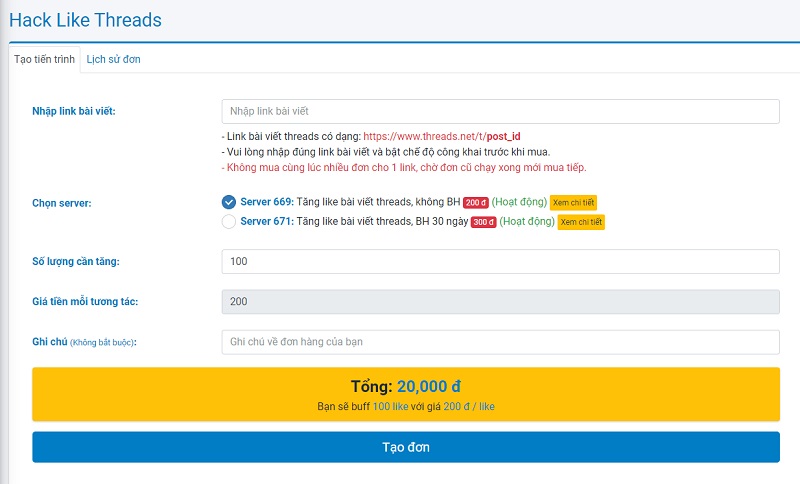Open the Lịch sử đơn tab
The width and height of the screenshot is (800, 484).
click(113, 59)
